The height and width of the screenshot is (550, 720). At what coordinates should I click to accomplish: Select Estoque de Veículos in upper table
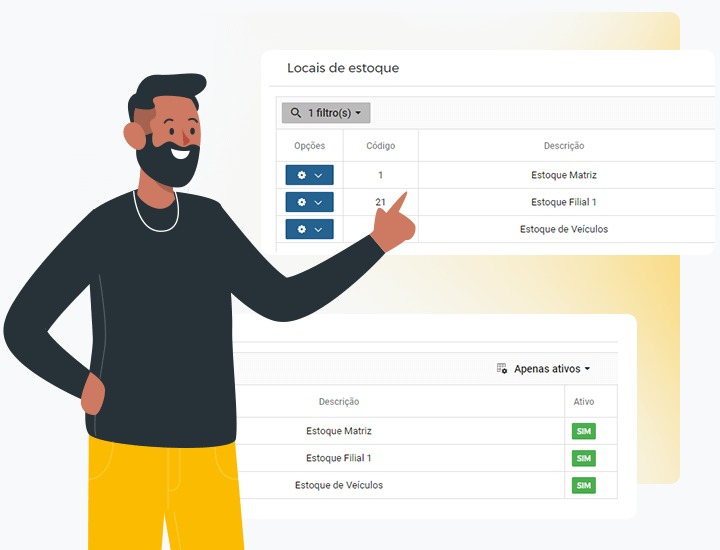point(564,229)
